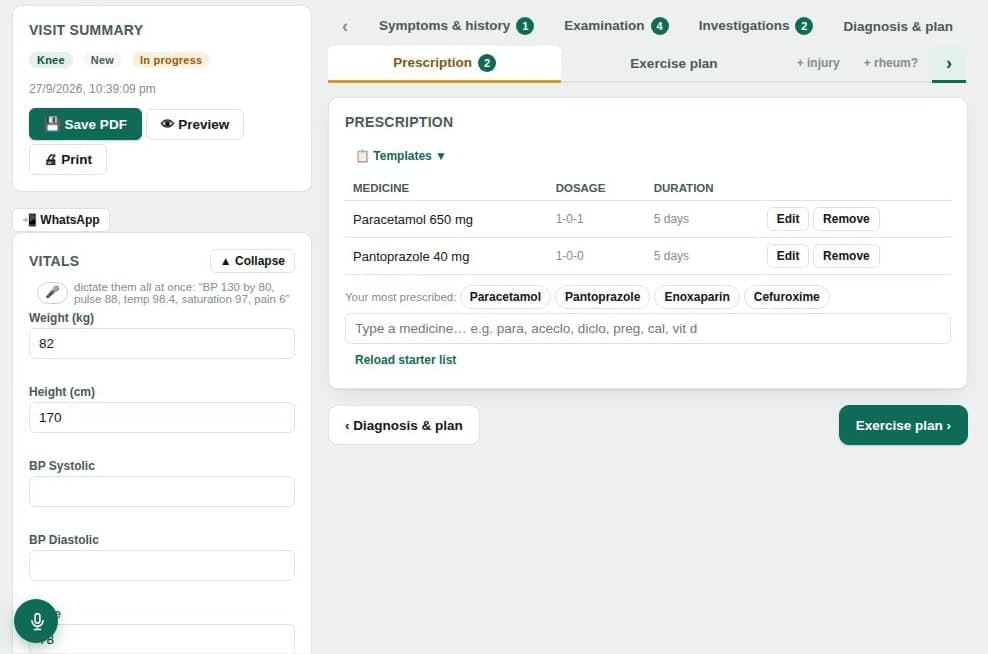The width and height of the screenshot is (988, 654).
Task: Click the visit timestamp 27/9/2026
Action: 92,89
